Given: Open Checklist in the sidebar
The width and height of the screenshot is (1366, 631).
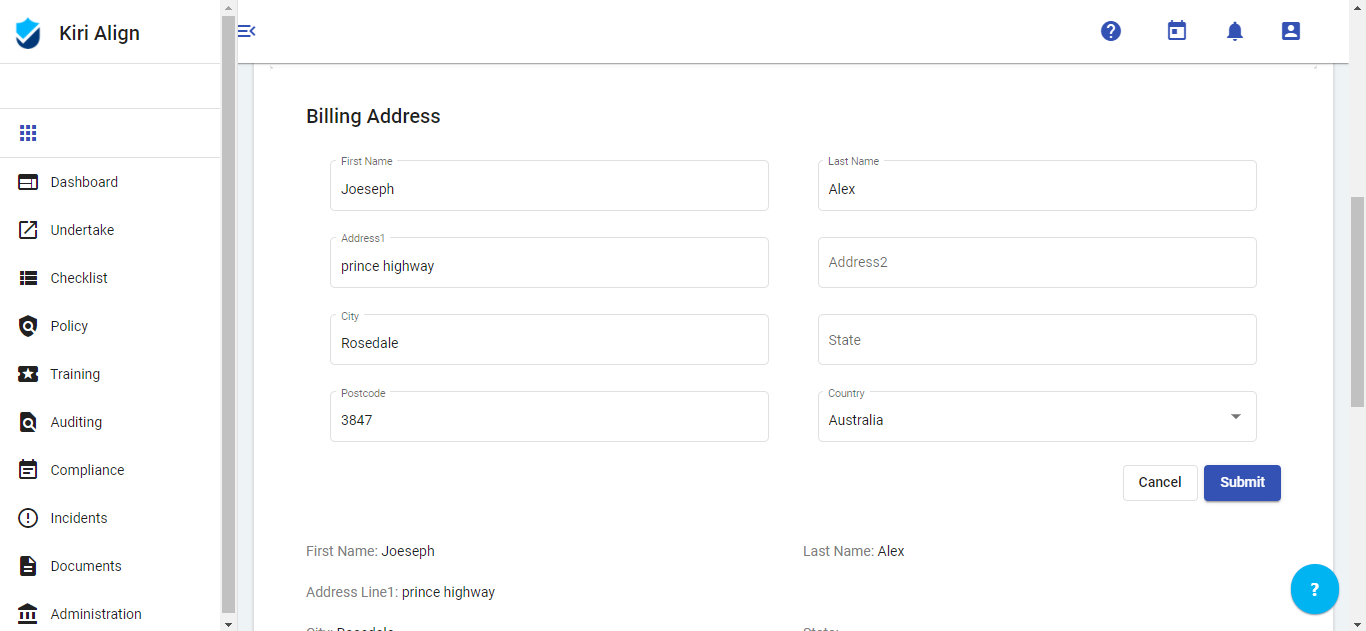Looking at the screenshot, I should click(110, 278).
